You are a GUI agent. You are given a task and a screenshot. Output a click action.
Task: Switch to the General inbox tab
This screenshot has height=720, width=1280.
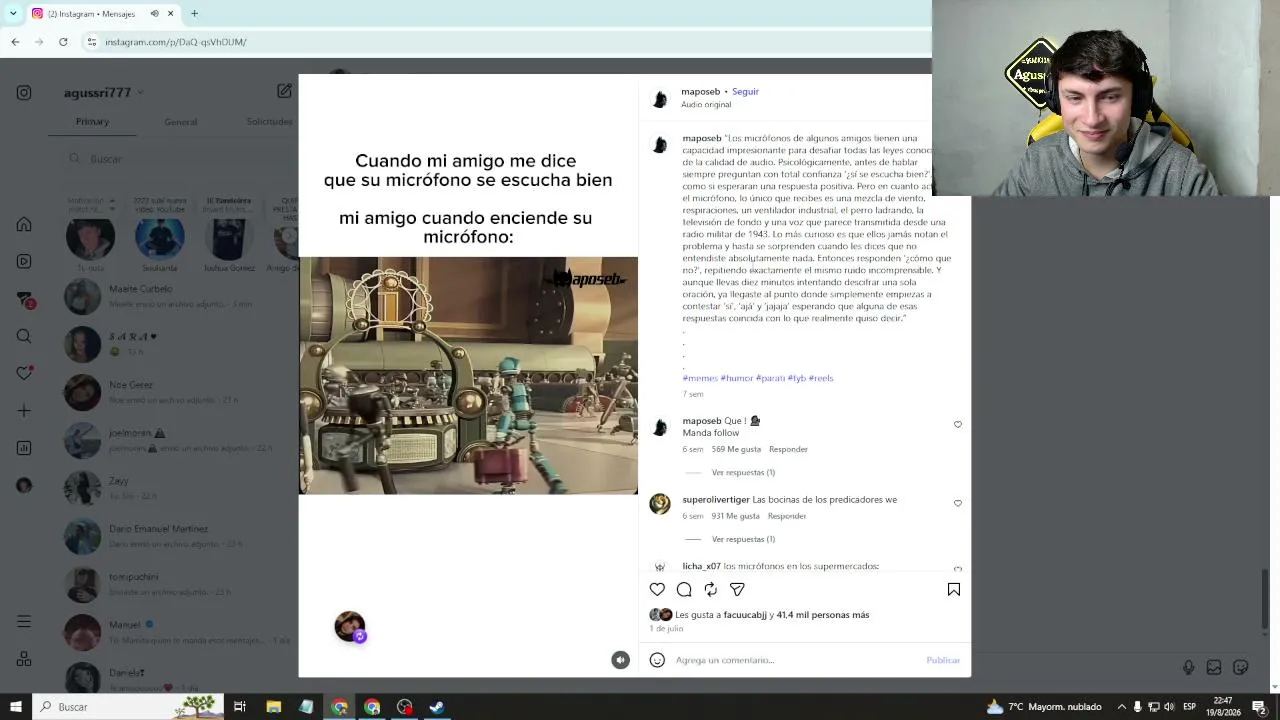[x=181, y=122]
